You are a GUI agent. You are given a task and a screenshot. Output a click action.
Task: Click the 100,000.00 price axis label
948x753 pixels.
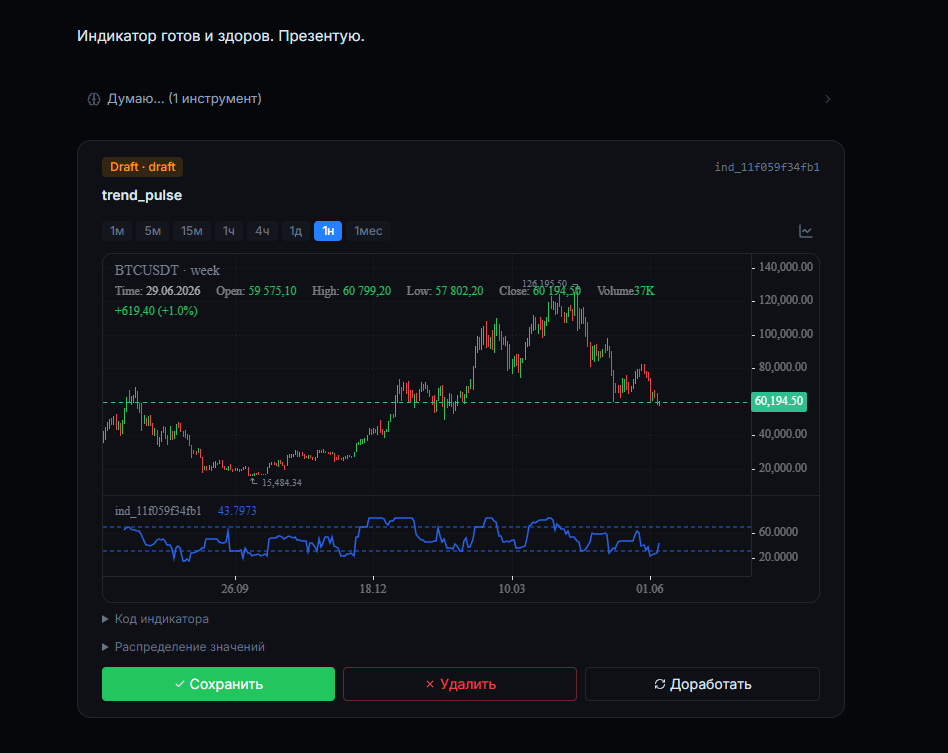(x=785, y=334)
